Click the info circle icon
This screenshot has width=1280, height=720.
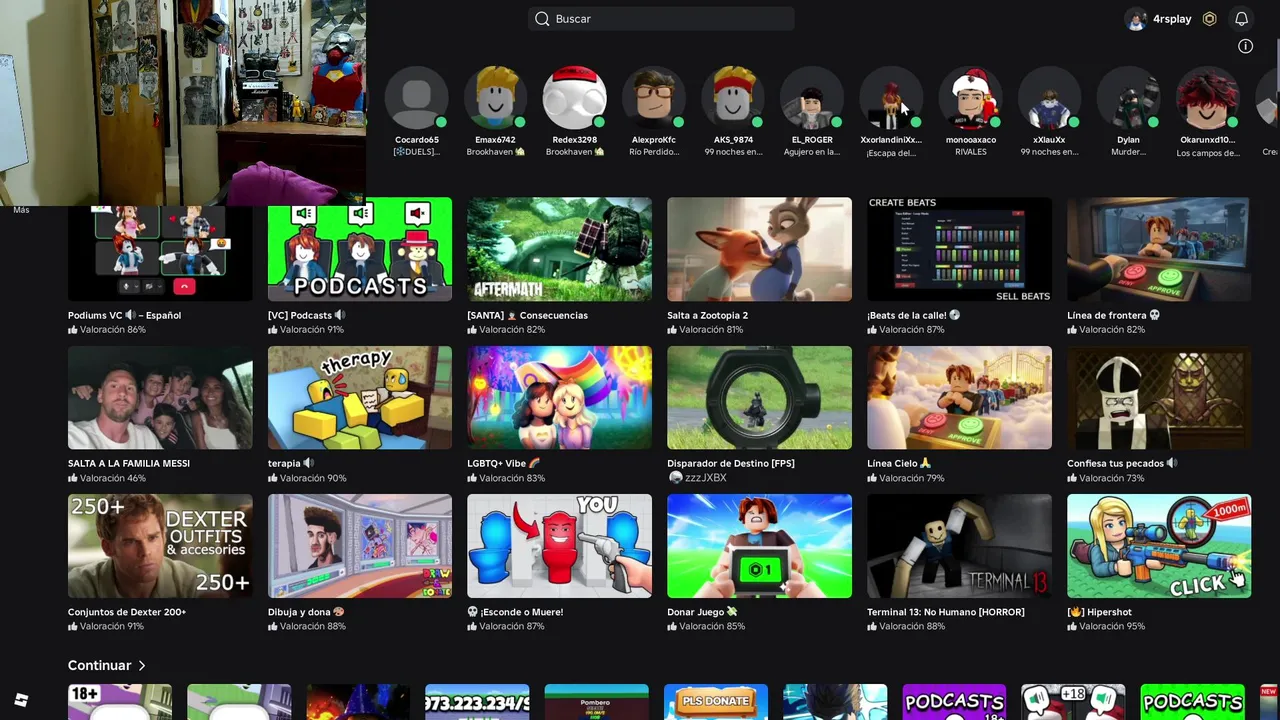1245,46
